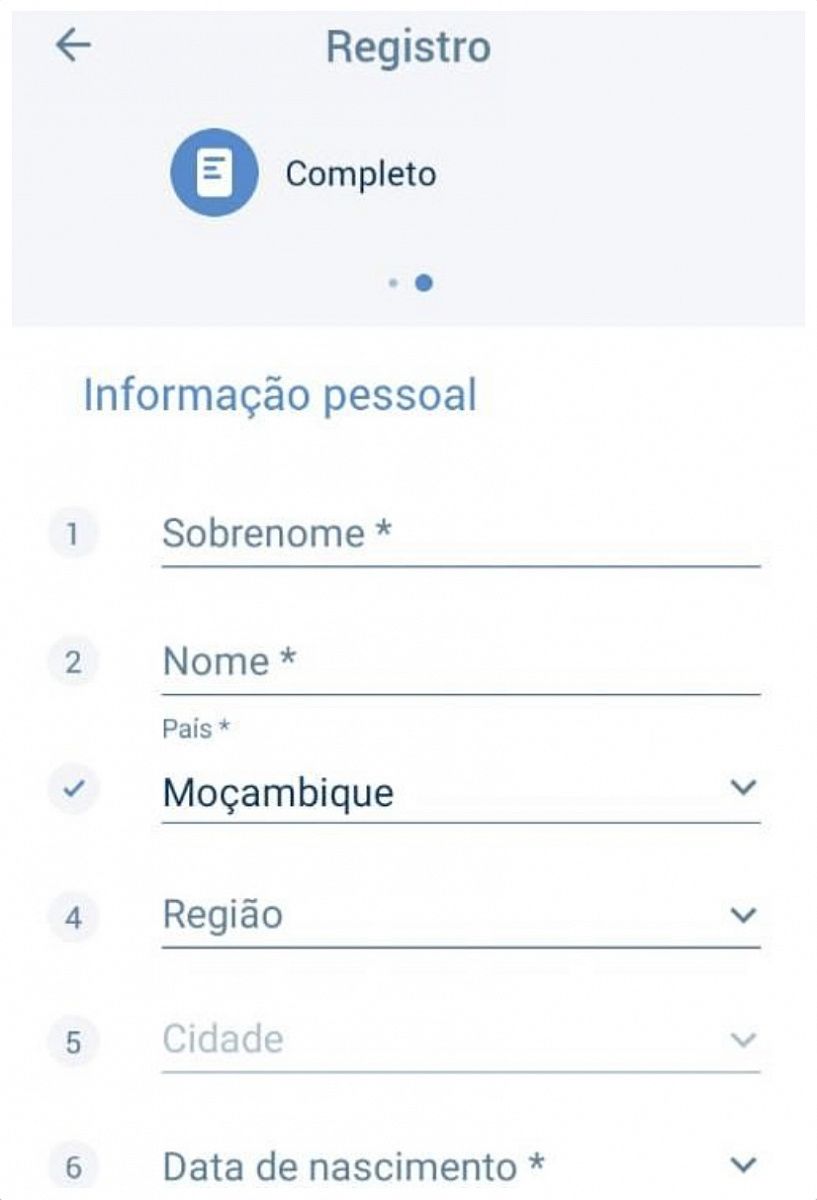Tap the step 2 number badge
Screen dimensions: 817x1200
click(72, 662)
